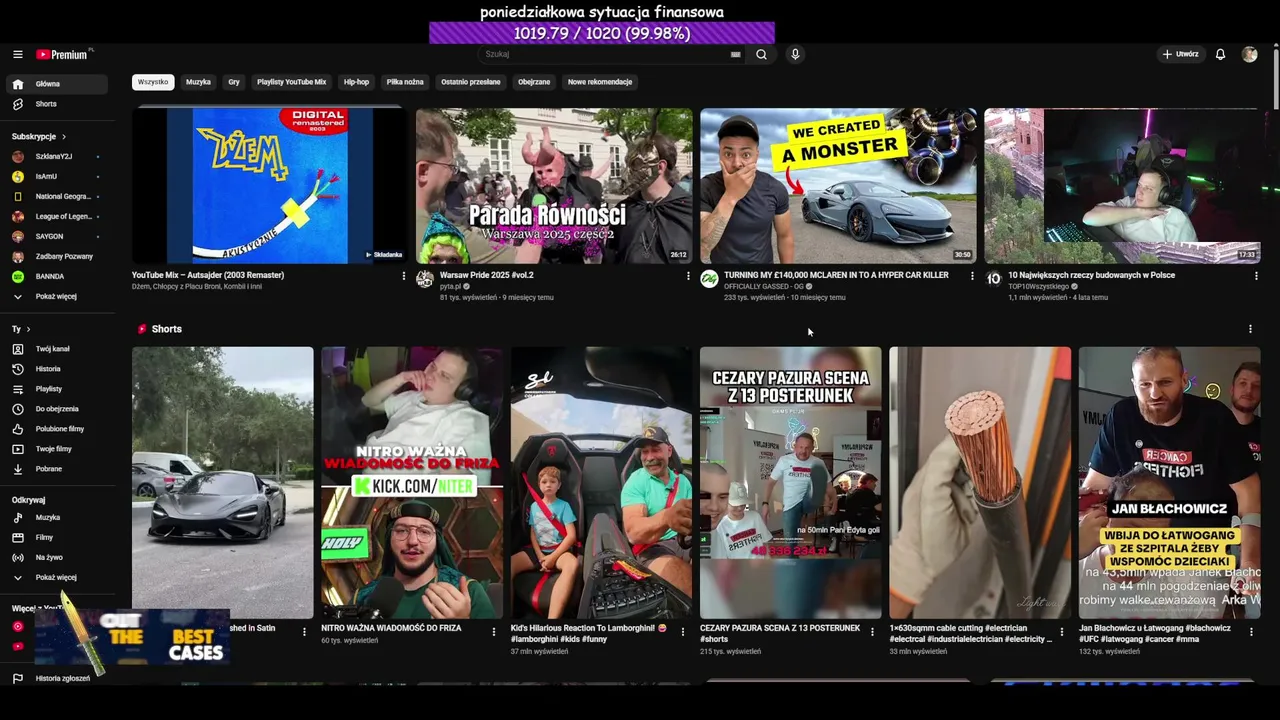The image size is (1280, 720).
Task: Click the search magnifier button
Action: [761, 55]
